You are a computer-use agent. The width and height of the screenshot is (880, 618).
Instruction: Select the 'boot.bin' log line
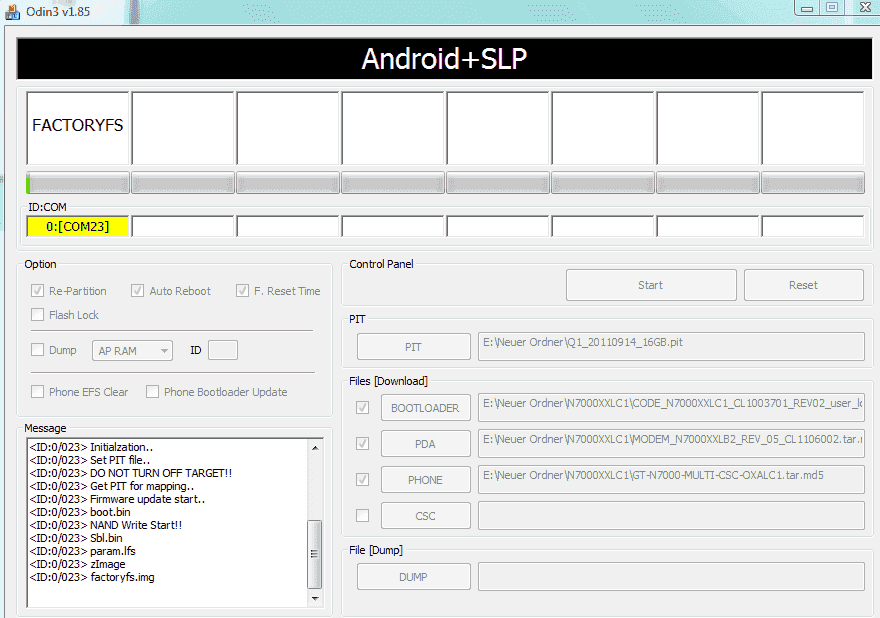(x=80, y=512)
